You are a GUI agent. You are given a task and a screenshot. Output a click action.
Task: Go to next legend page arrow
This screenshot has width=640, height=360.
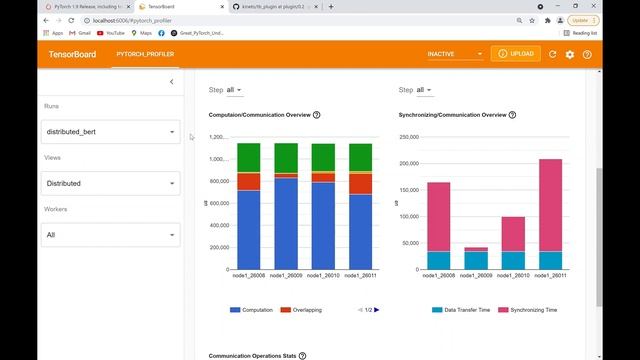point(377,310)
